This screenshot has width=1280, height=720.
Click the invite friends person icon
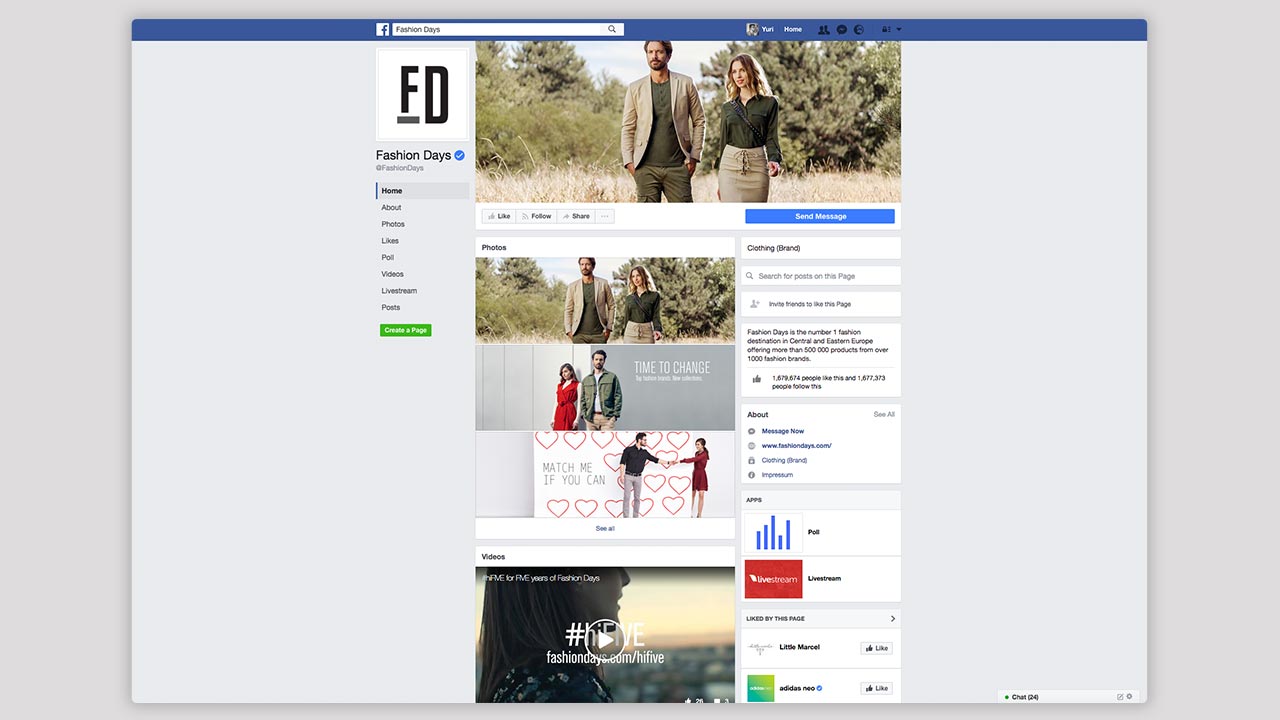[x=755, y=304]
